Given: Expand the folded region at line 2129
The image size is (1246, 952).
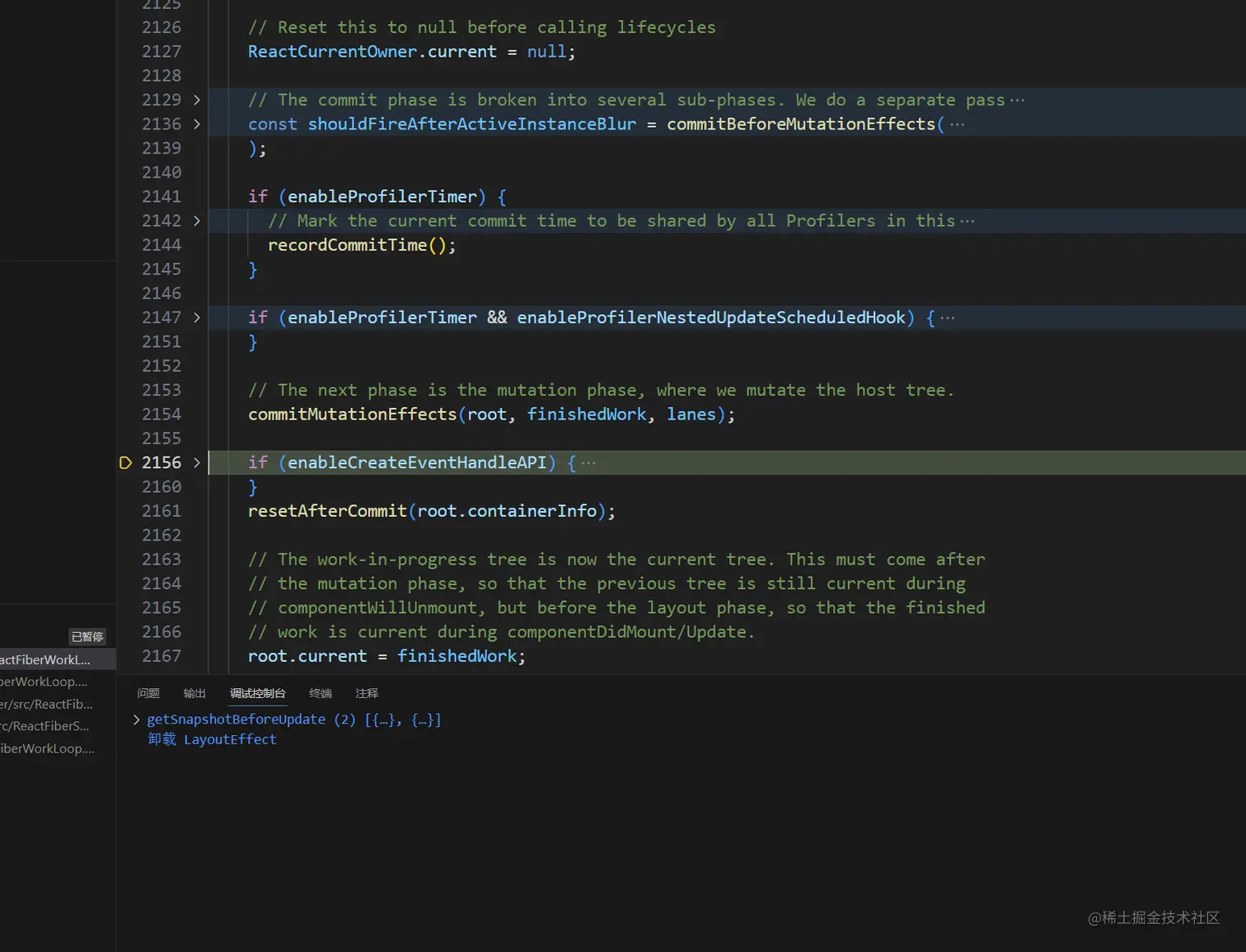Looking at the screenshot, I should pos(196,100).
